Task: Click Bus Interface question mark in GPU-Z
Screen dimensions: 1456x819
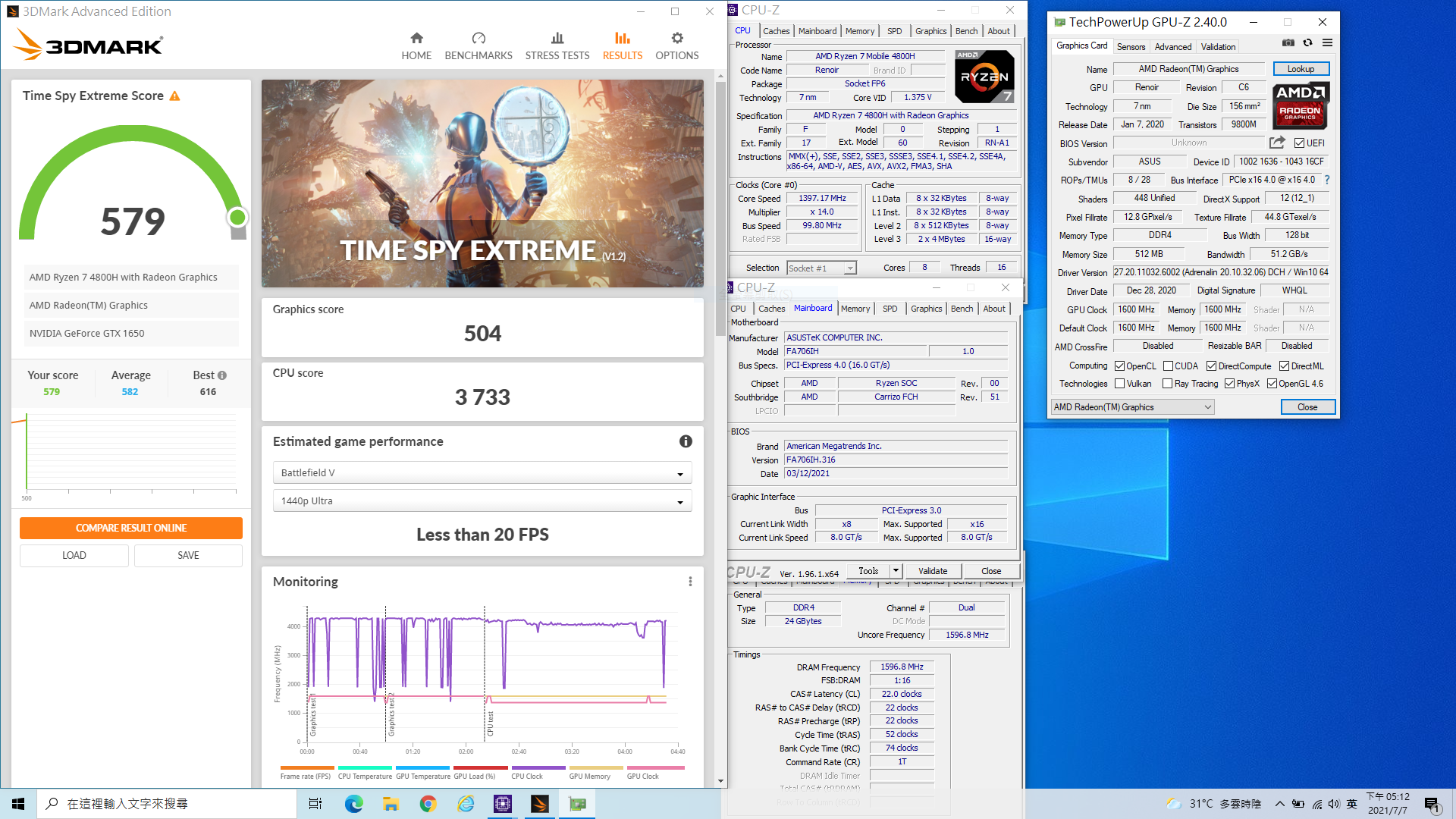Action: point(1327,180)
